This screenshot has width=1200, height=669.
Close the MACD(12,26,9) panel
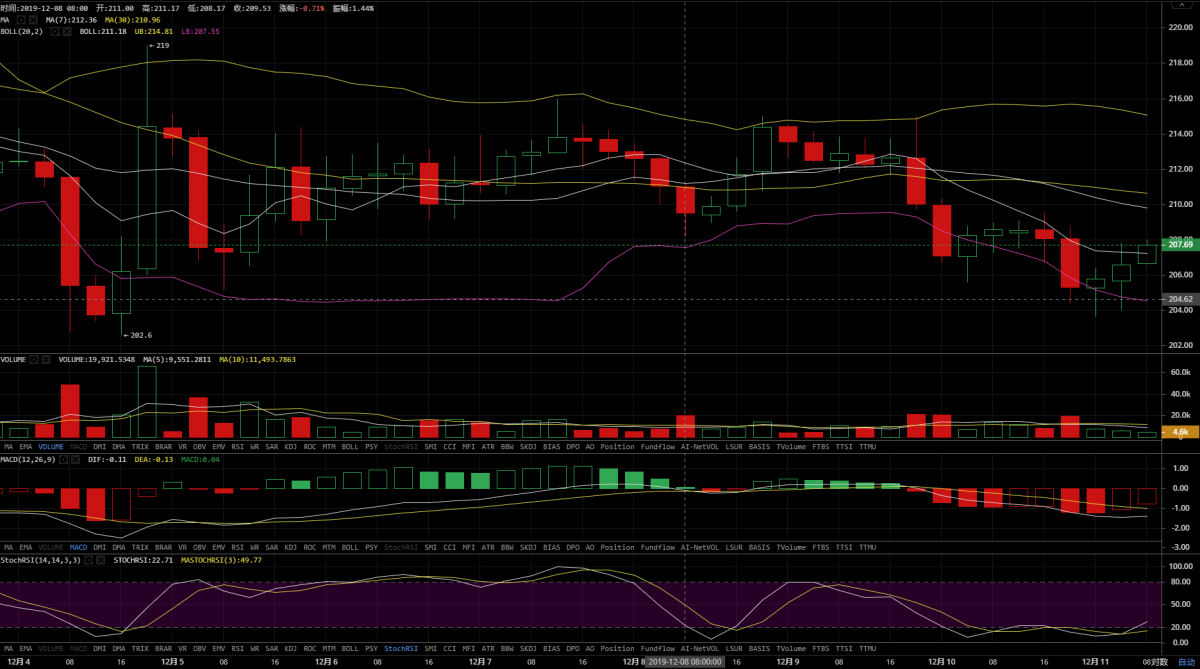click(76, 459)
